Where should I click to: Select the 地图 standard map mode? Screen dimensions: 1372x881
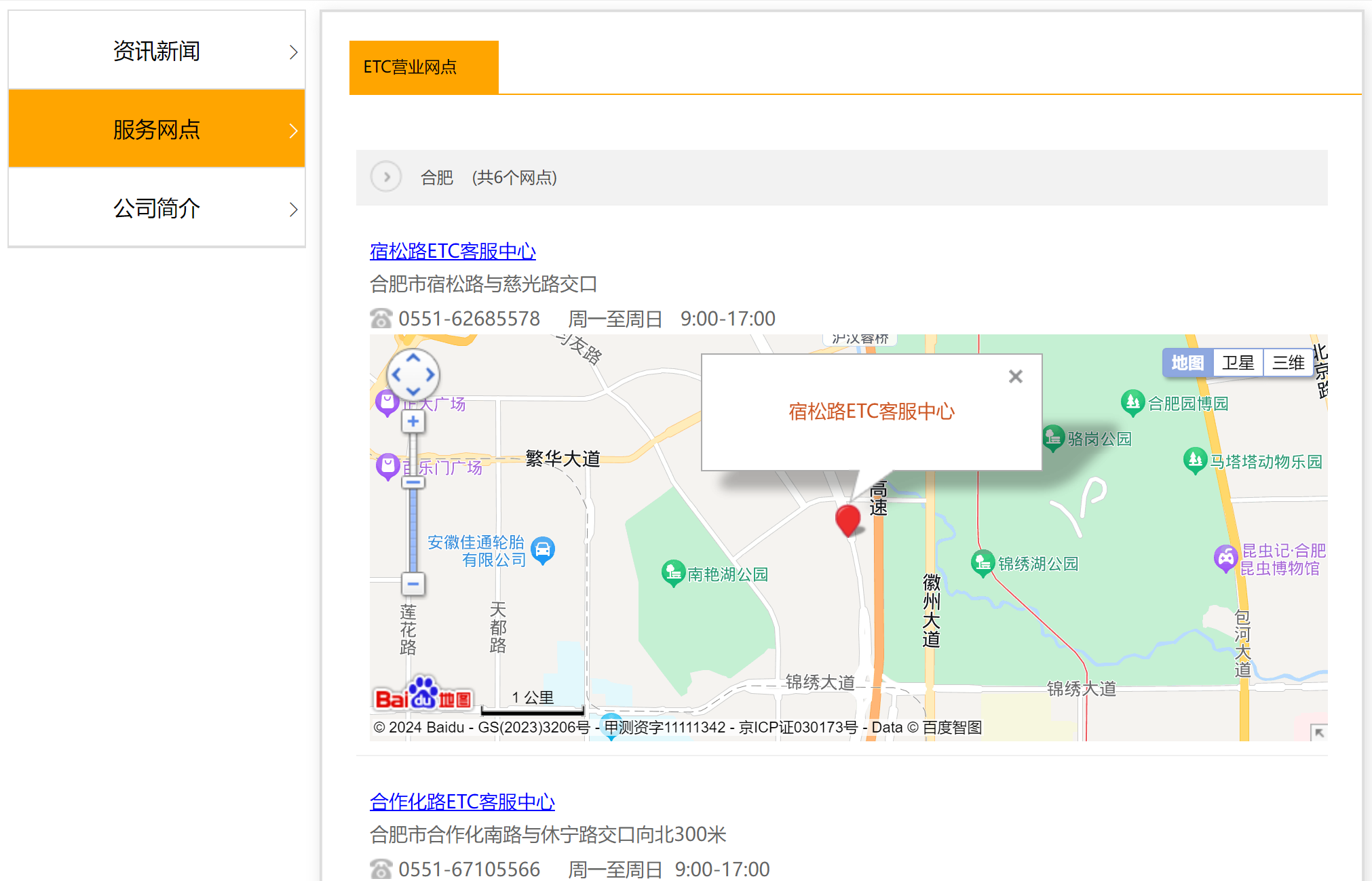pos(1187,363)
